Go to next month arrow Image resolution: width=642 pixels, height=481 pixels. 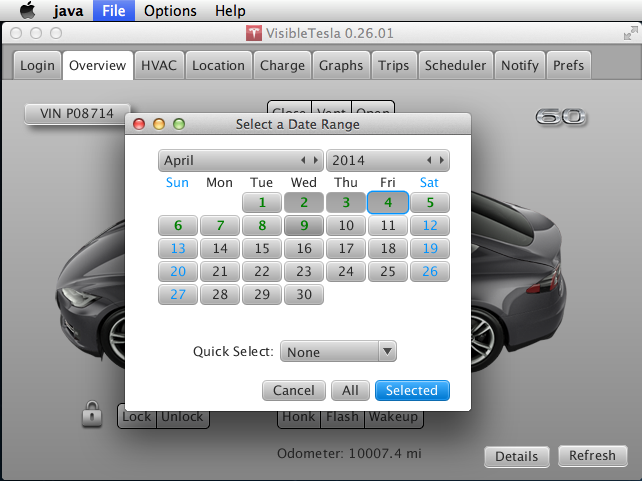pyautogui.click(x=316, y=160)
